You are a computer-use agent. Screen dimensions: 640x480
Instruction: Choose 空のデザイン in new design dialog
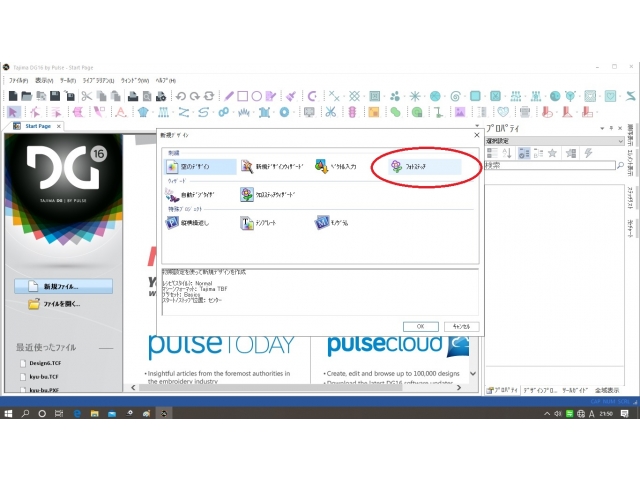point(200,167)
